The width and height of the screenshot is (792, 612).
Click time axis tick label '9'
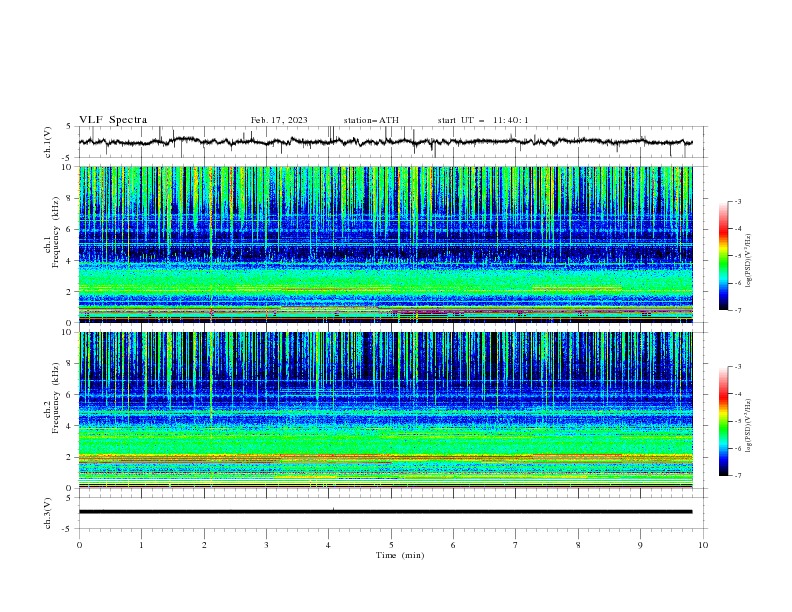click(640, 545)
